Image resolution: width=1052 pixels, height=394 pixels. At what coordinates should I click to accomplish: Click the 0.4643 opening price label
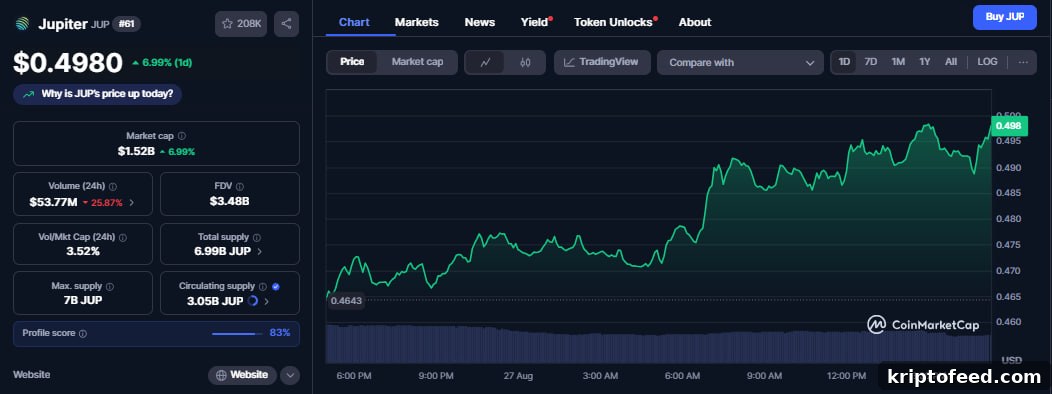[347, 301]
